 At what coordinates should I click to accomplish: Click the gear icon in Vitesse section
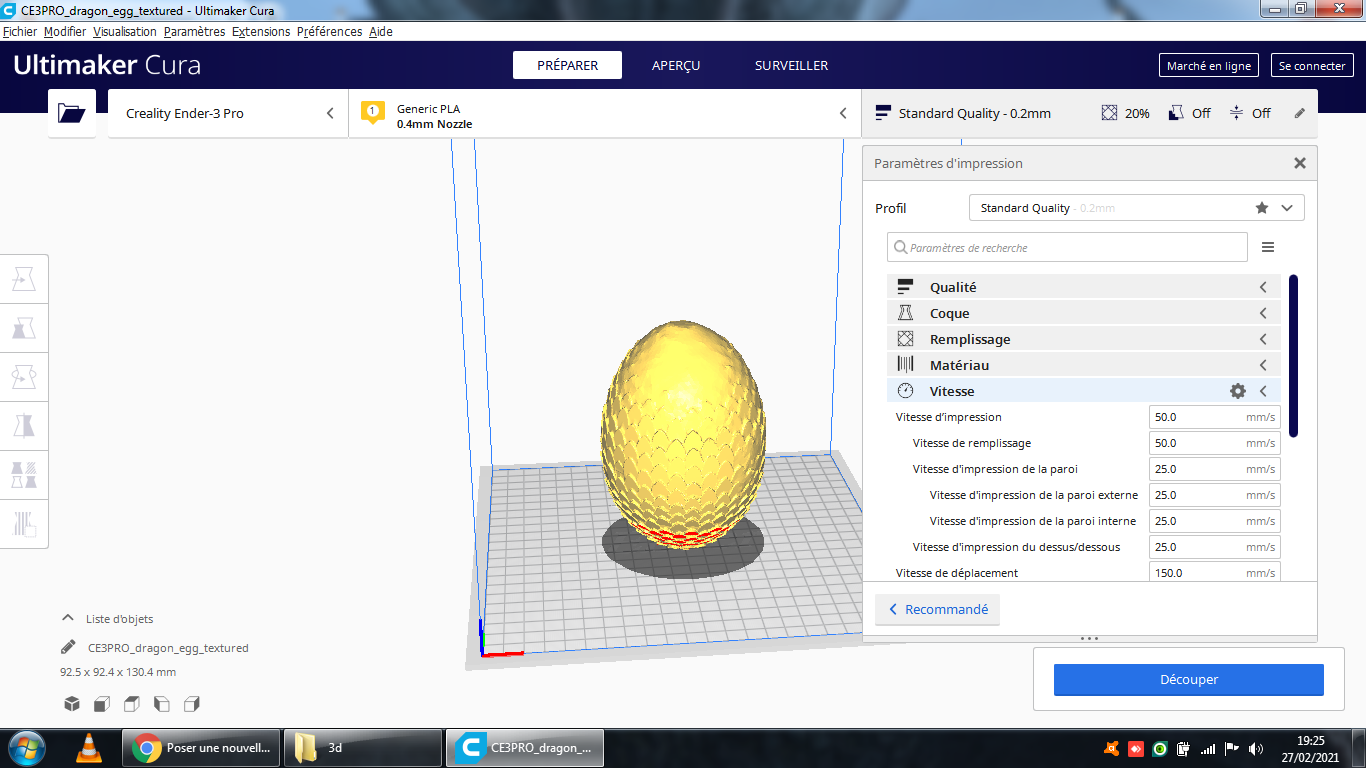(x=1238, y=391)
